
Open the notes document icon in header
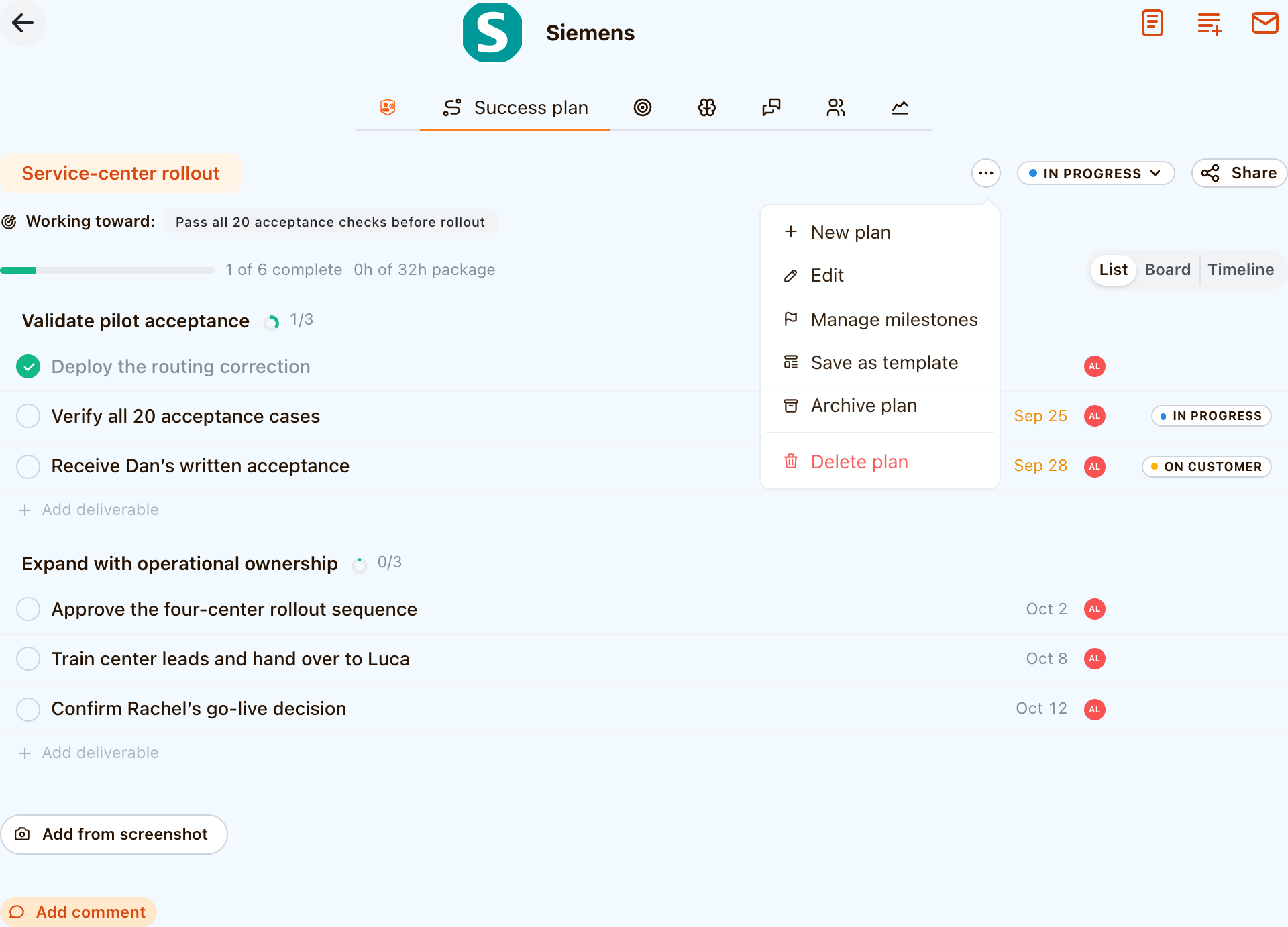click(1152, 23)
